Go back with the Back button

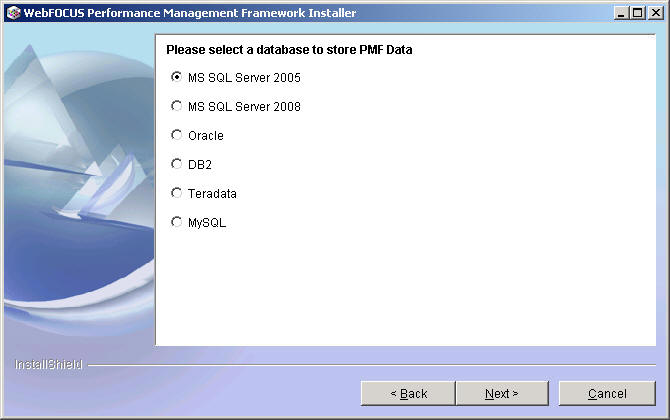(408, 393)
